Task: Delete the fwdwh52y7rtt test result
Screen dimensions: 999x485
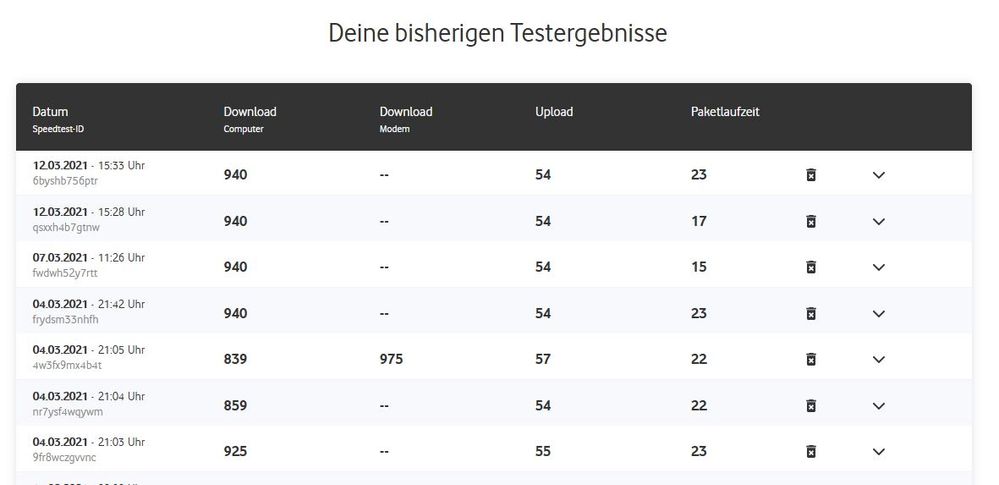Action: point(811,267)
